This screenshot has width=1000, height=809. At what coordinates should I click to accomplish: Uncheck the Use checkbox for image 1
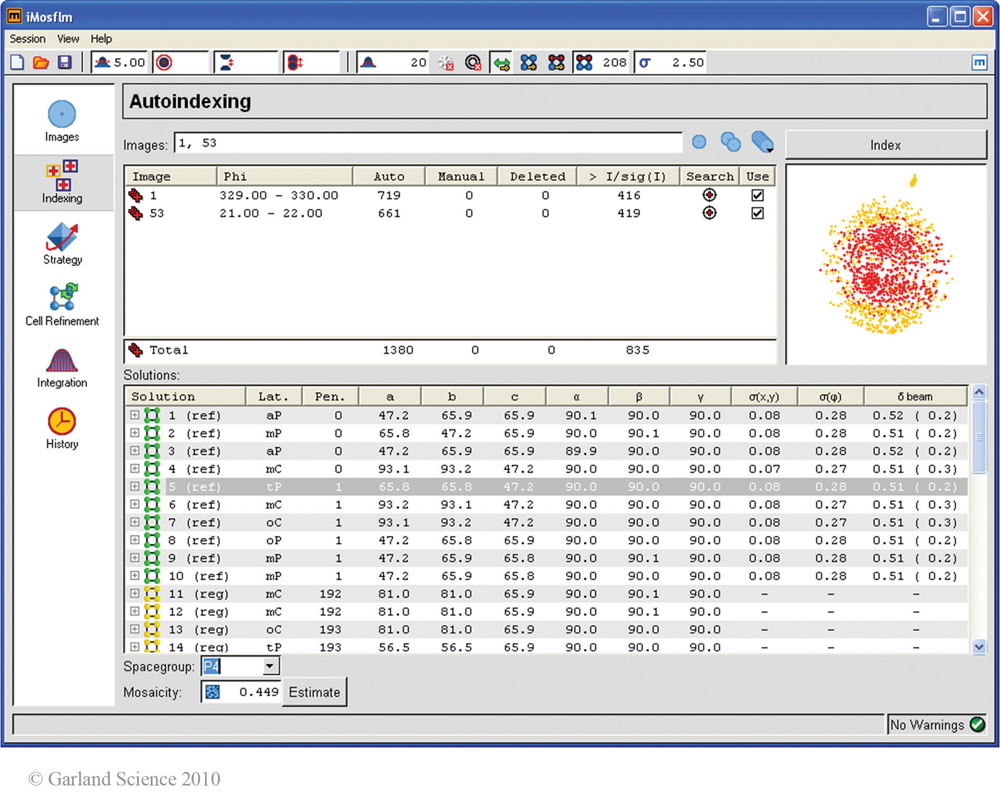point(757,195)
